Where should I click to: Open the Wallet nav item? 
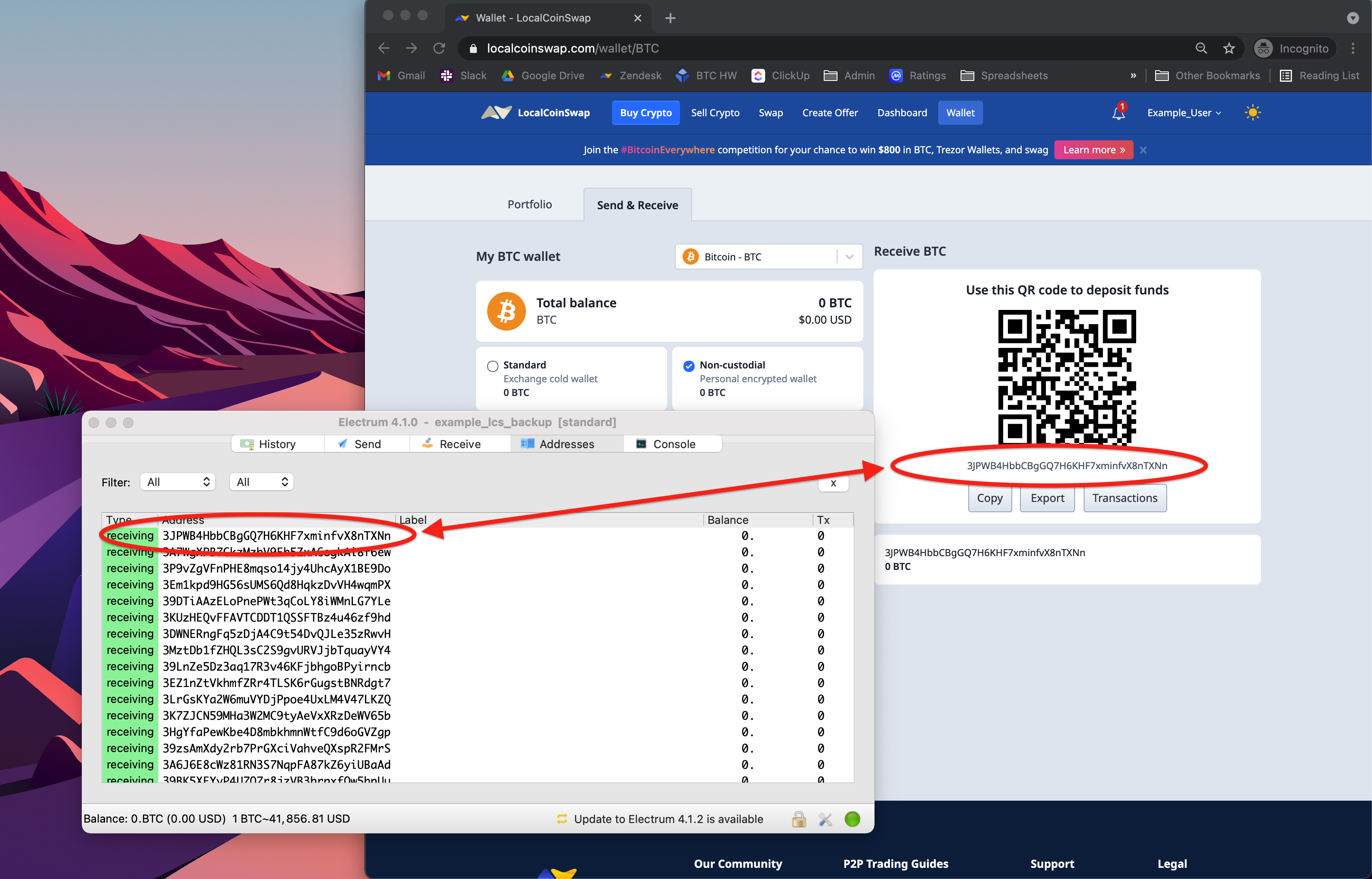tap(960, 112)
